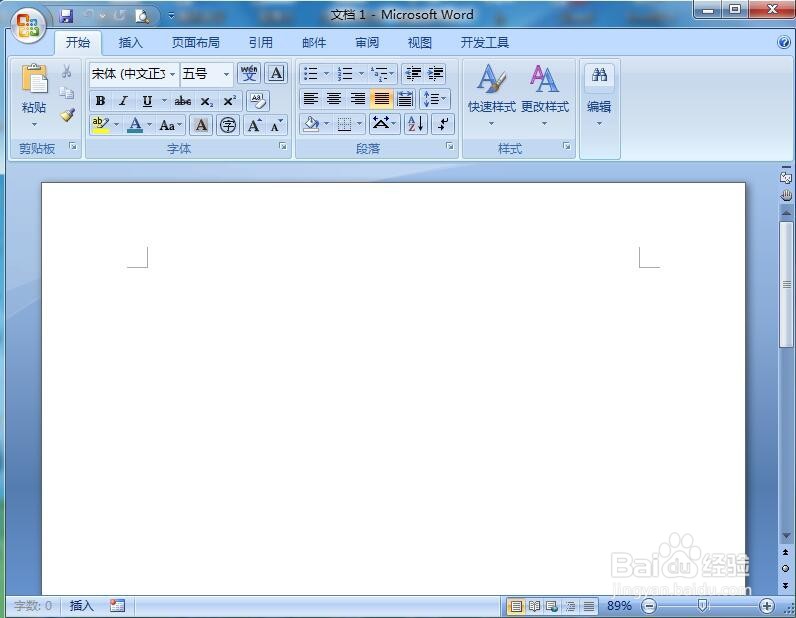Open the 字体 dialog launcher
796x618 pixels.
[283, 146]
